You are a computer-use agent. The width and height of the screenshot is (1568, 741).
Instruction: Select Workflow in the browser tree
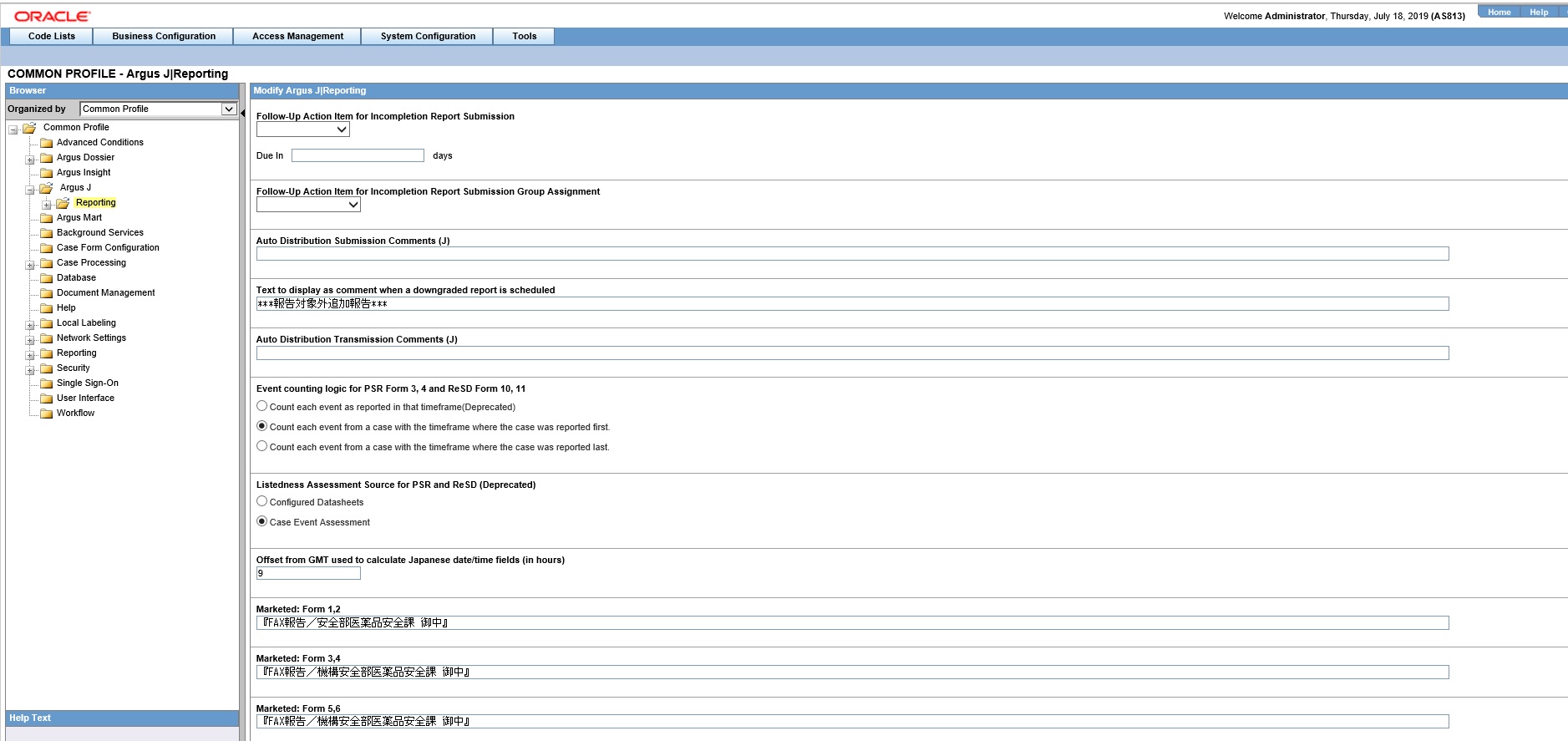pos(75,413)
